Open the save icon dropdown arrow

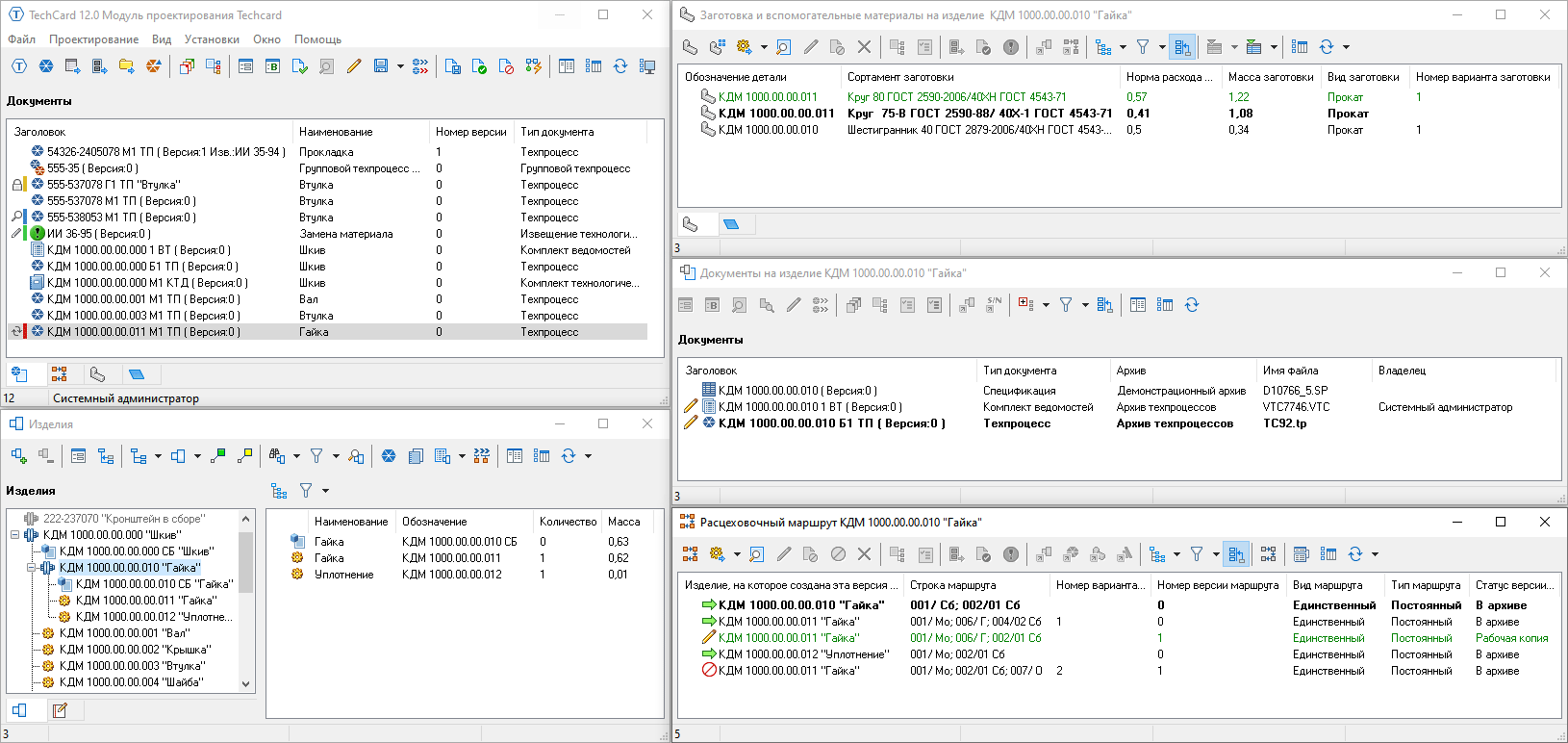pos(400,66)
